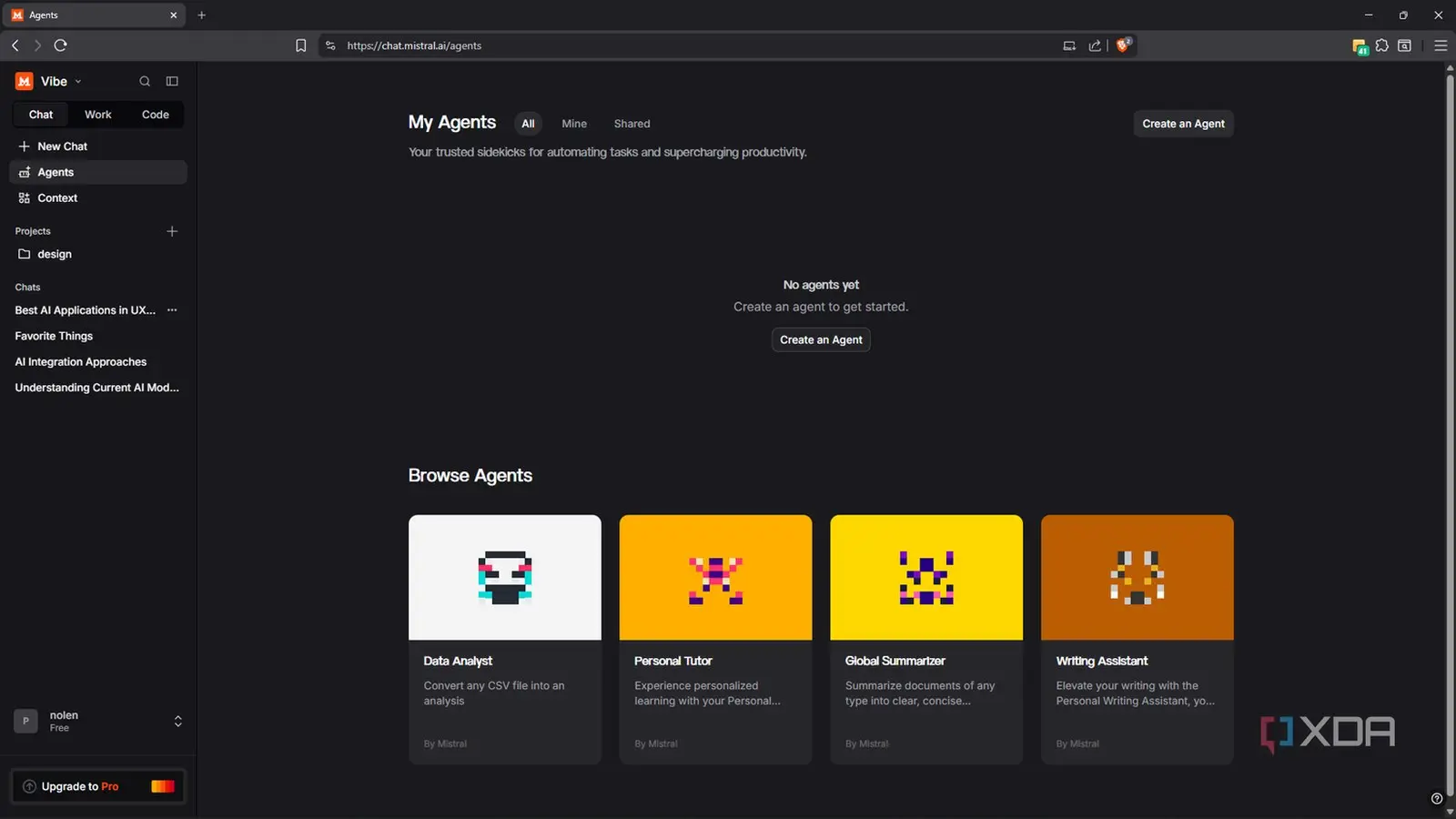The width and height of the screenshot is (1456, 819).
Task: Click the share page icon in address bar
Action: click(x=1095, y=45)
